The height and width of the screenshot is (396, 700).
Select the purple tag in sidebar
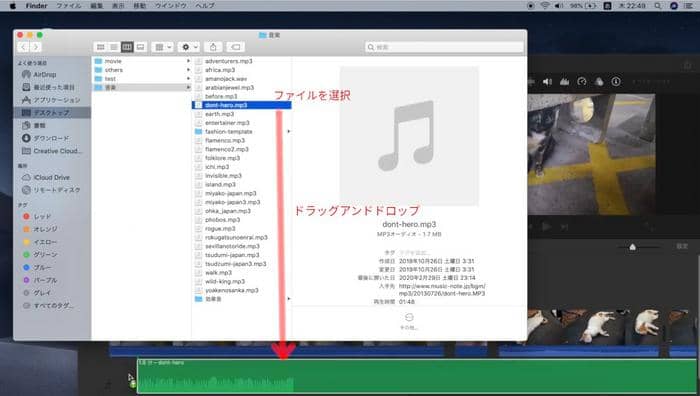point(40,280)
